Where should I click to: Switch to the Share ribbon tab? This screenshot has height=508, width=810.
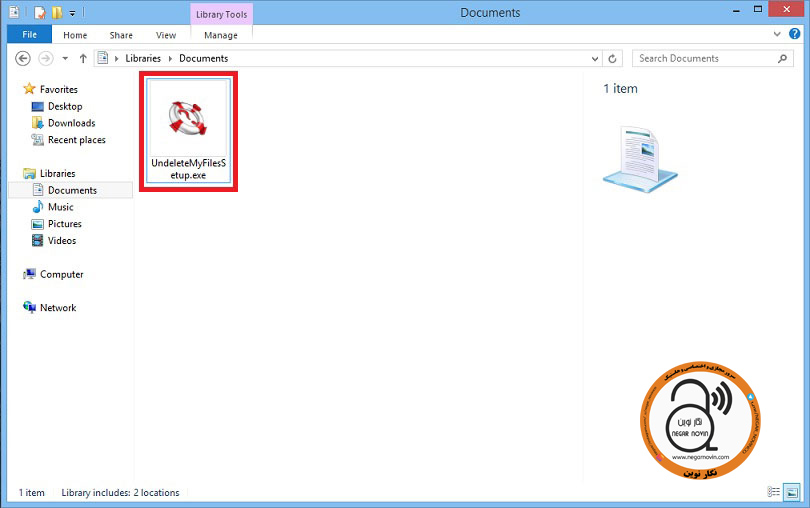tap(121, 35)
